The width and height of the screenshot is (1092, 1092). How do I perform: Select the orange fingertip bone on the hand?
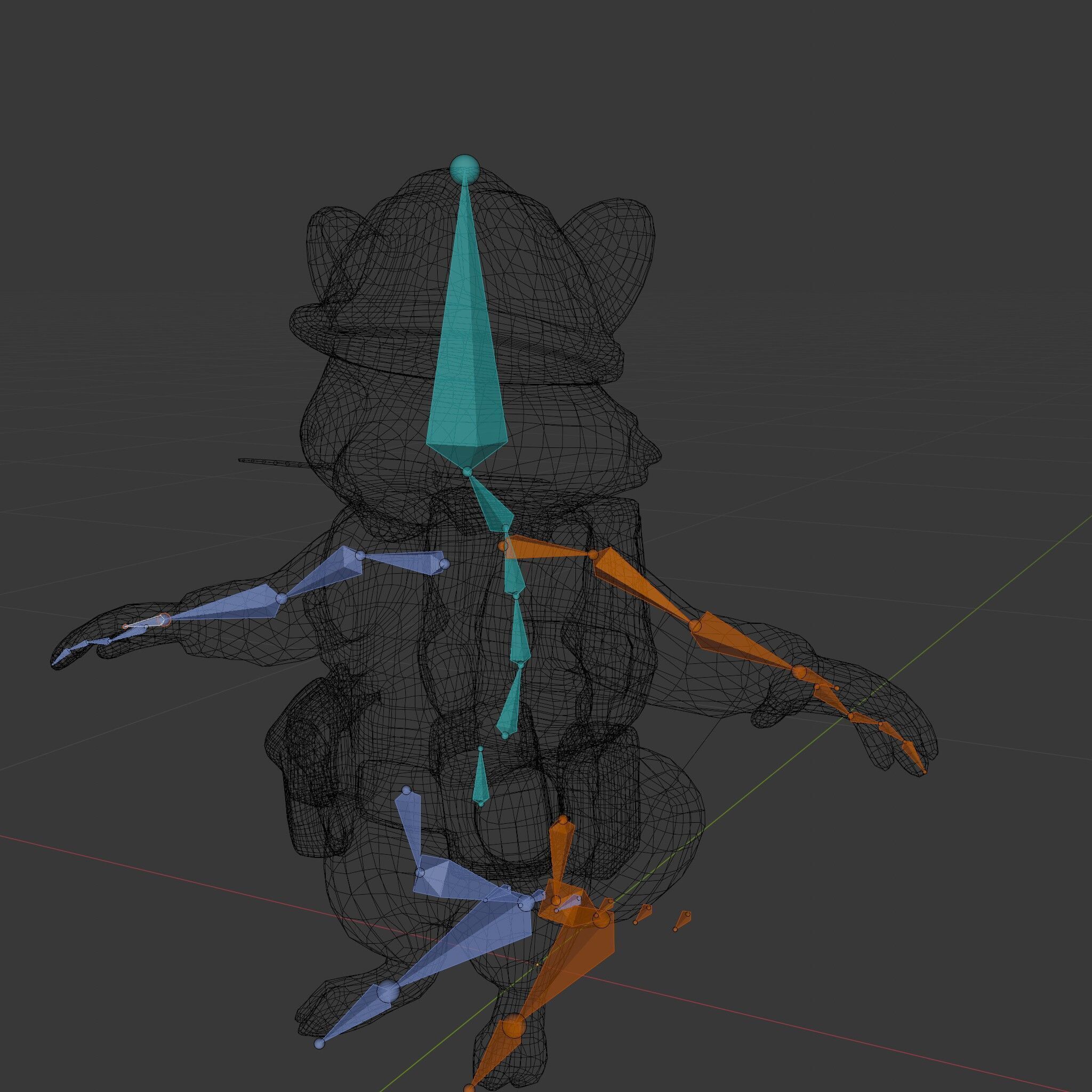914,756
